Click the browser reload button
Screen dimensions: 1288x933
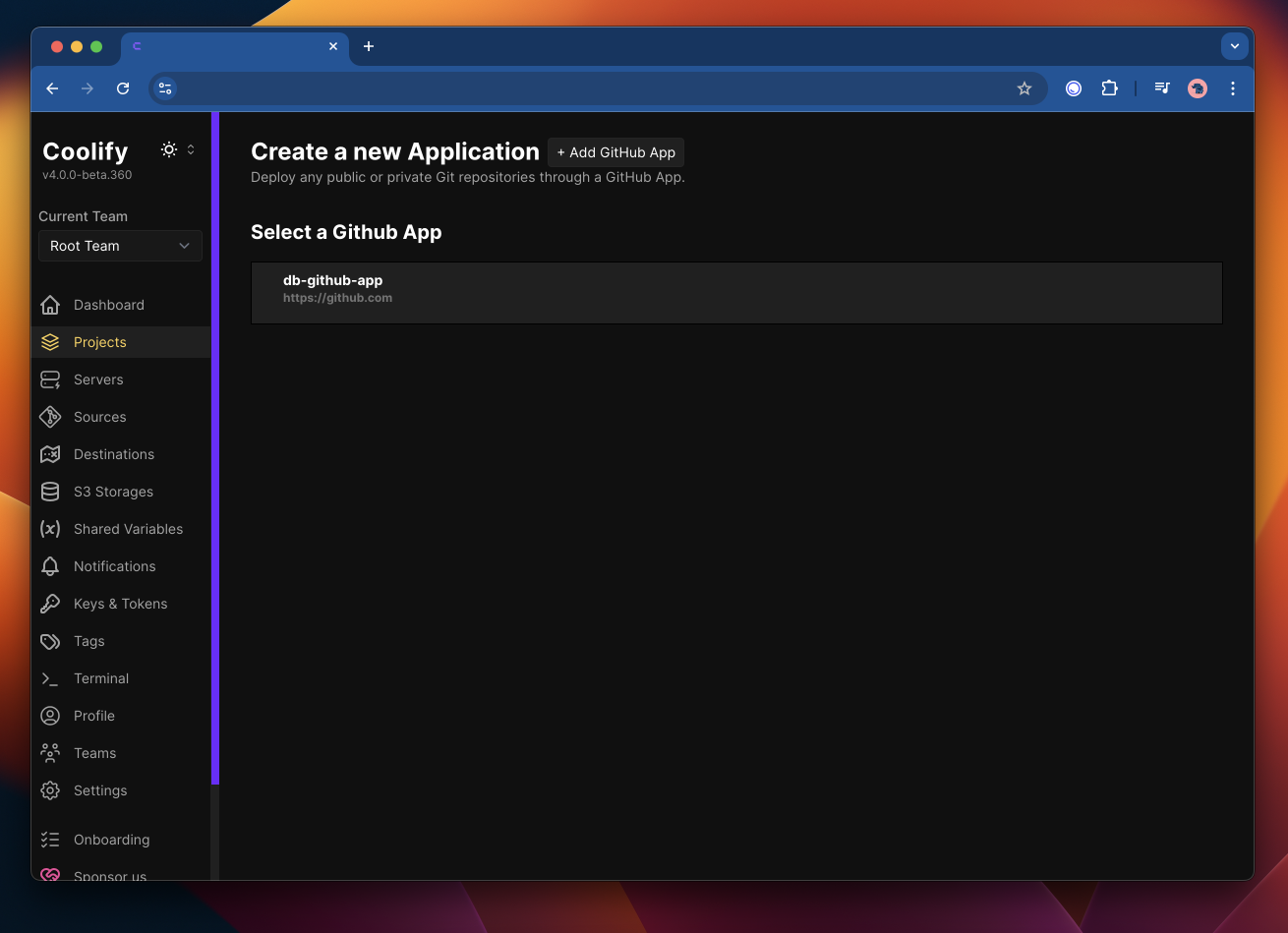pyautogui.click(x=123, y=88)
